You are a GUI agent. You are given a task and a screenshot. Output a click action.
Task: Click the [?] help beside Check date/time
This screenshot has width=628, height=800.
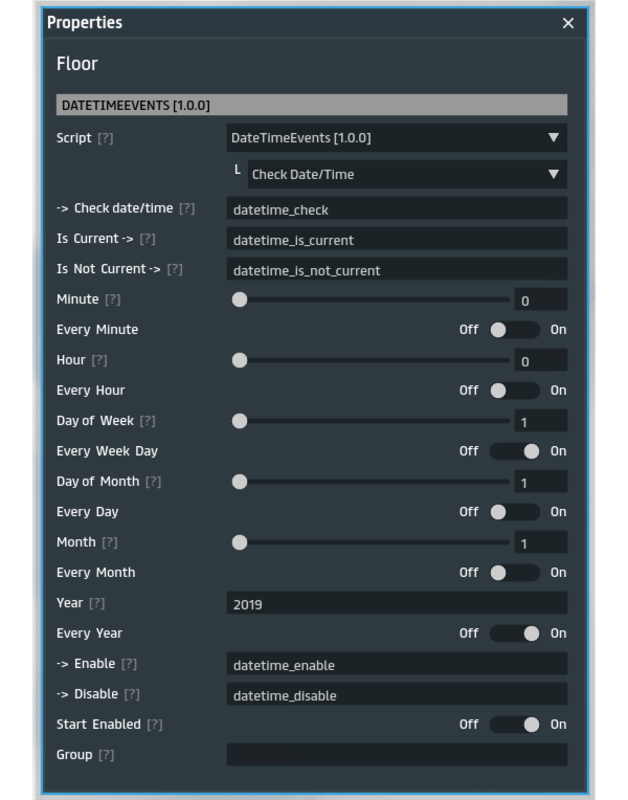186,209
